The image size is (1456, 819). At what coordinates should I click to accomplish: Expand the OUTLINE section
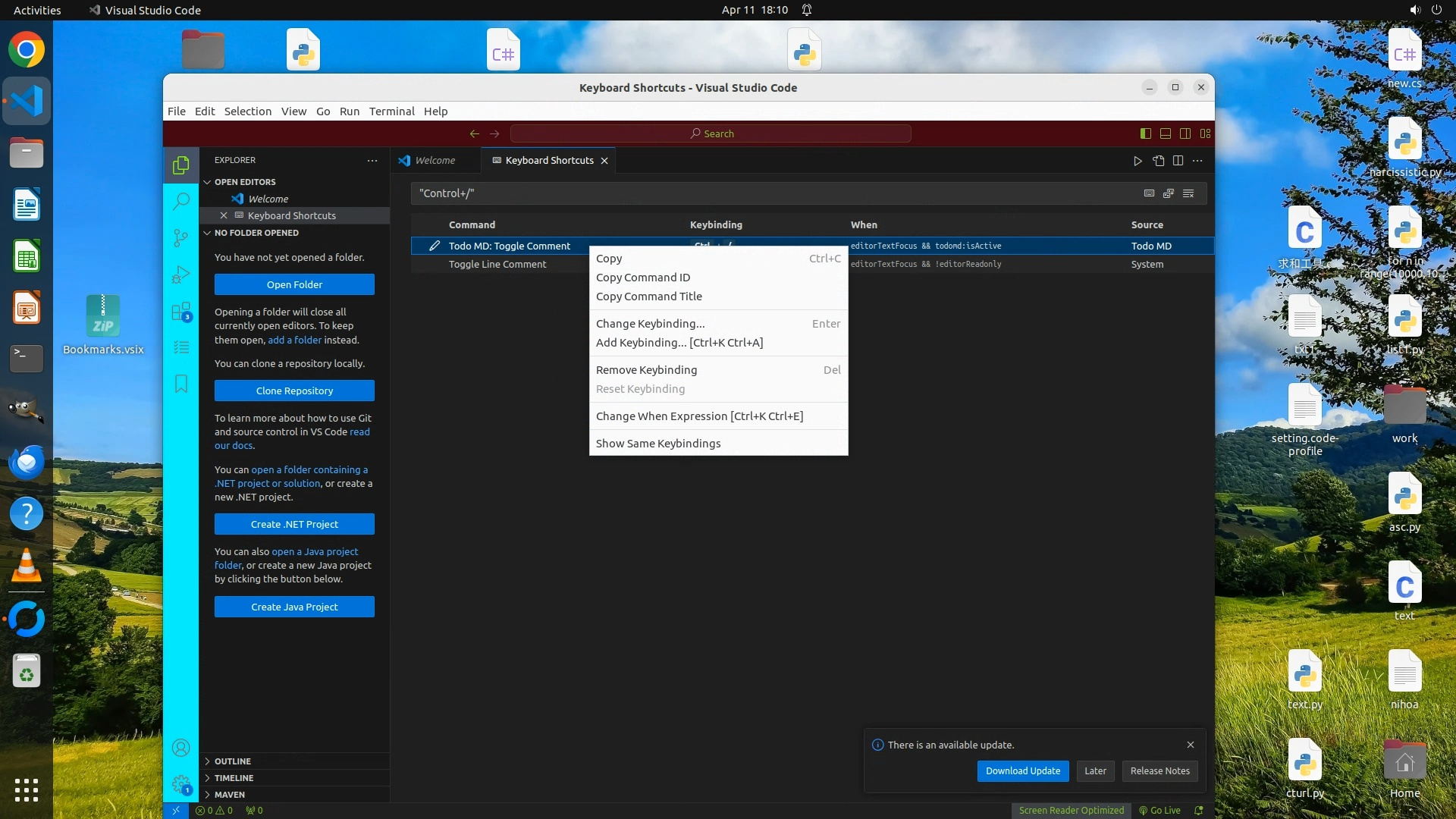point(232,761)
